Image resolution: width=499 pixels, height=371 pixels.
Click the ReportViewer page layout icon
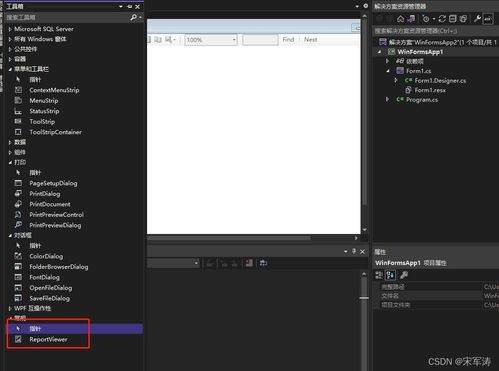[158, 40]
